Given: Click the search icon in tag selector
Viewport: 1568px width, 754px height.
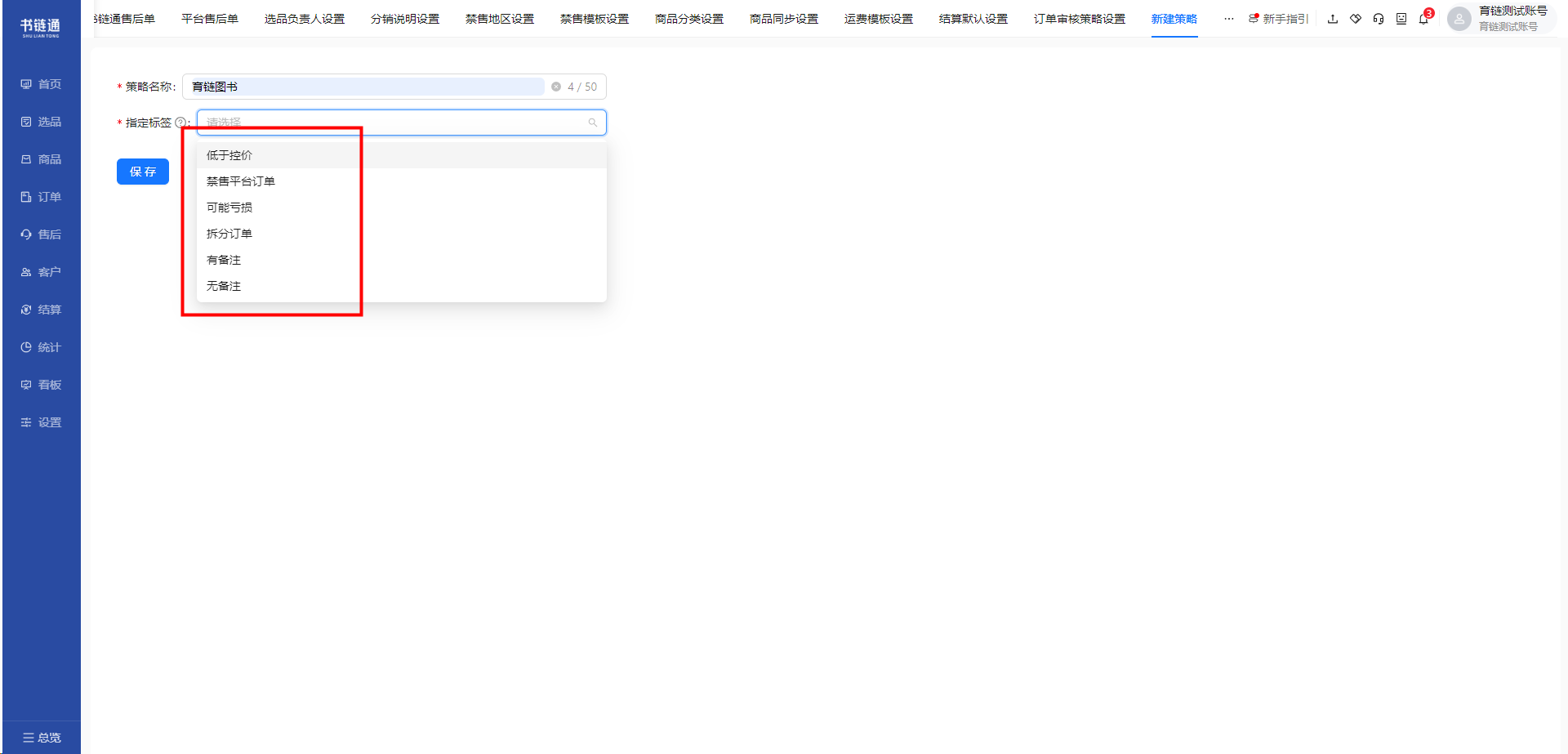Looking at the screenshot, I should (x=593, y=123).
